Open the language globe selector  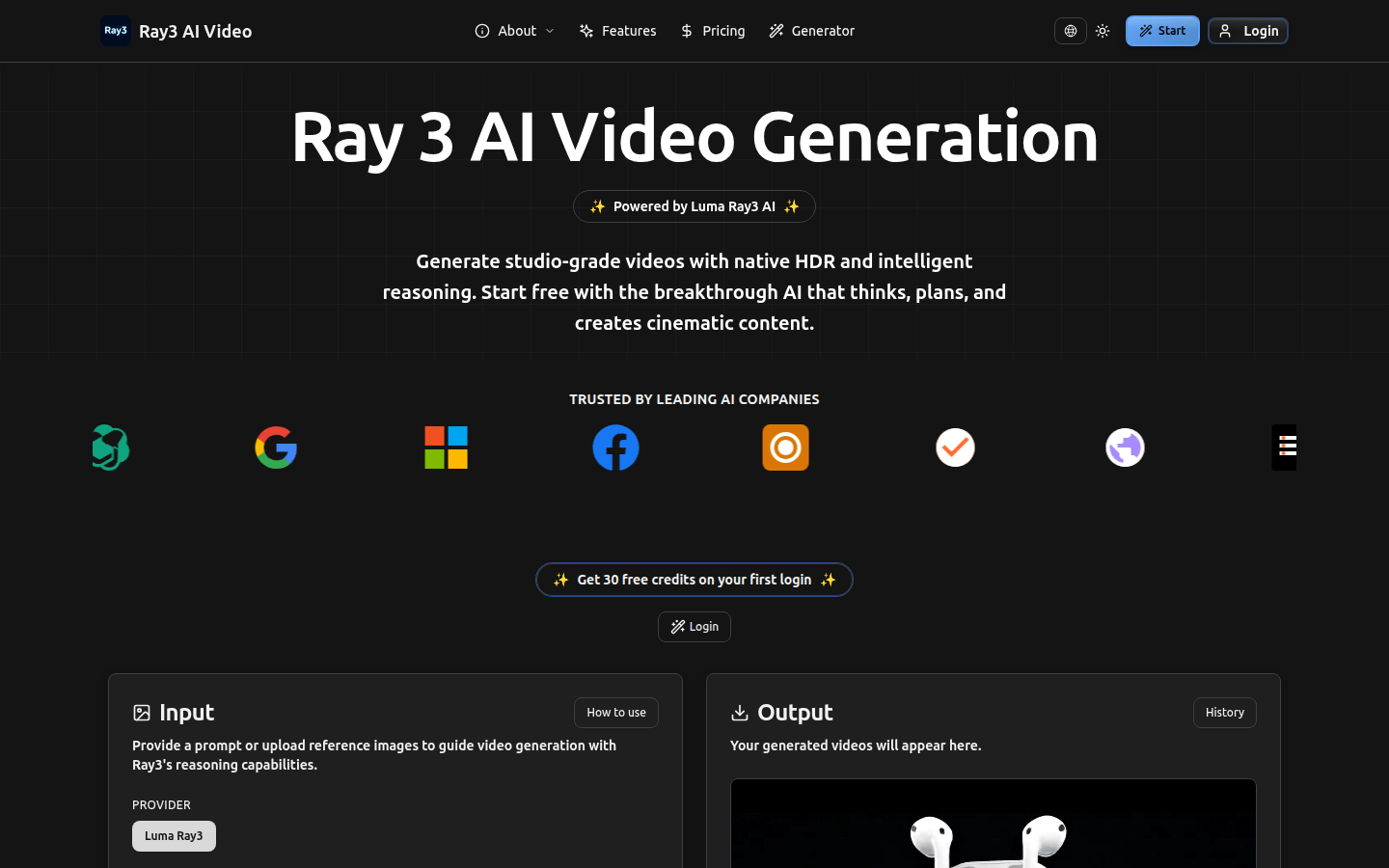click(1070, 30)
